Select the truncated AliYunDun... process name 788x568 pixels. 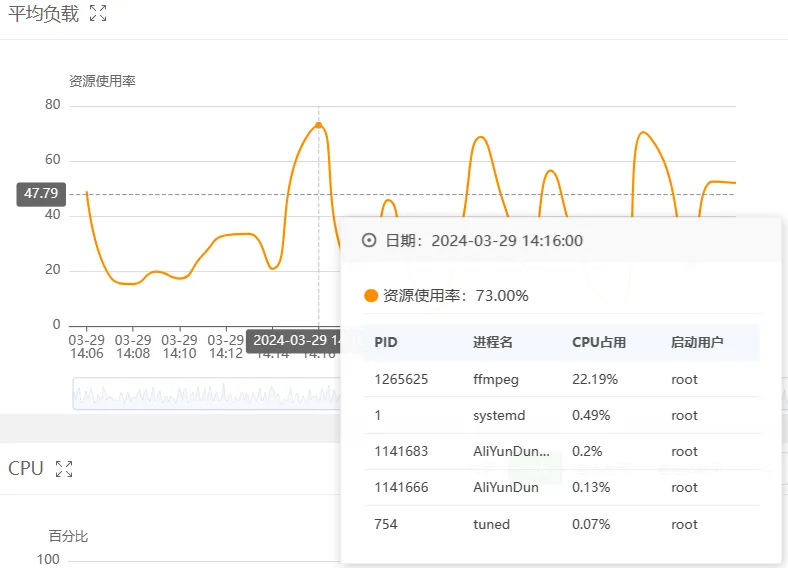tap(511, 451)
